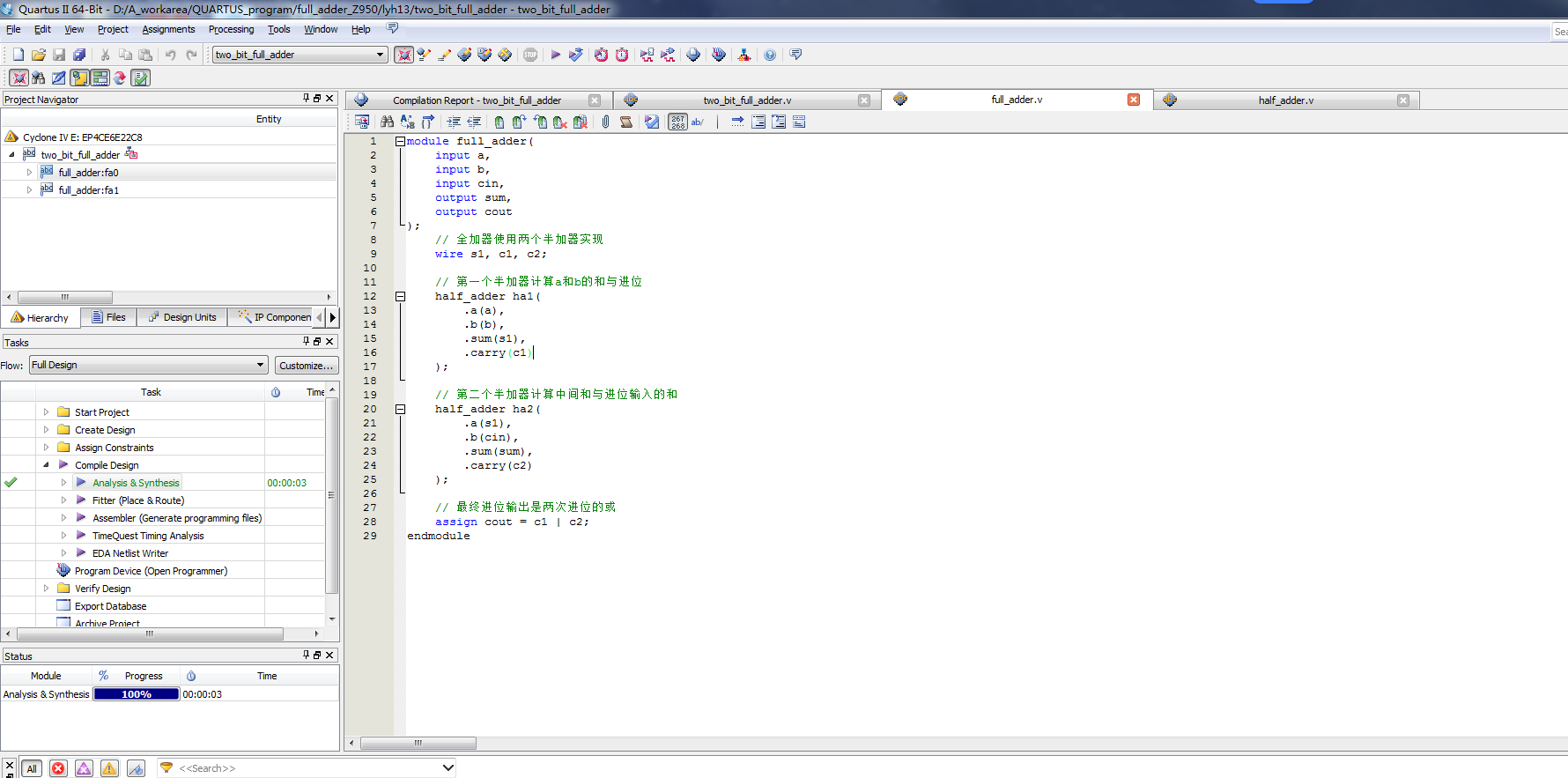This screenshot has height=778, width=1568.
Task: Open Help blue question icon
Action: click(x=770, y=55)
